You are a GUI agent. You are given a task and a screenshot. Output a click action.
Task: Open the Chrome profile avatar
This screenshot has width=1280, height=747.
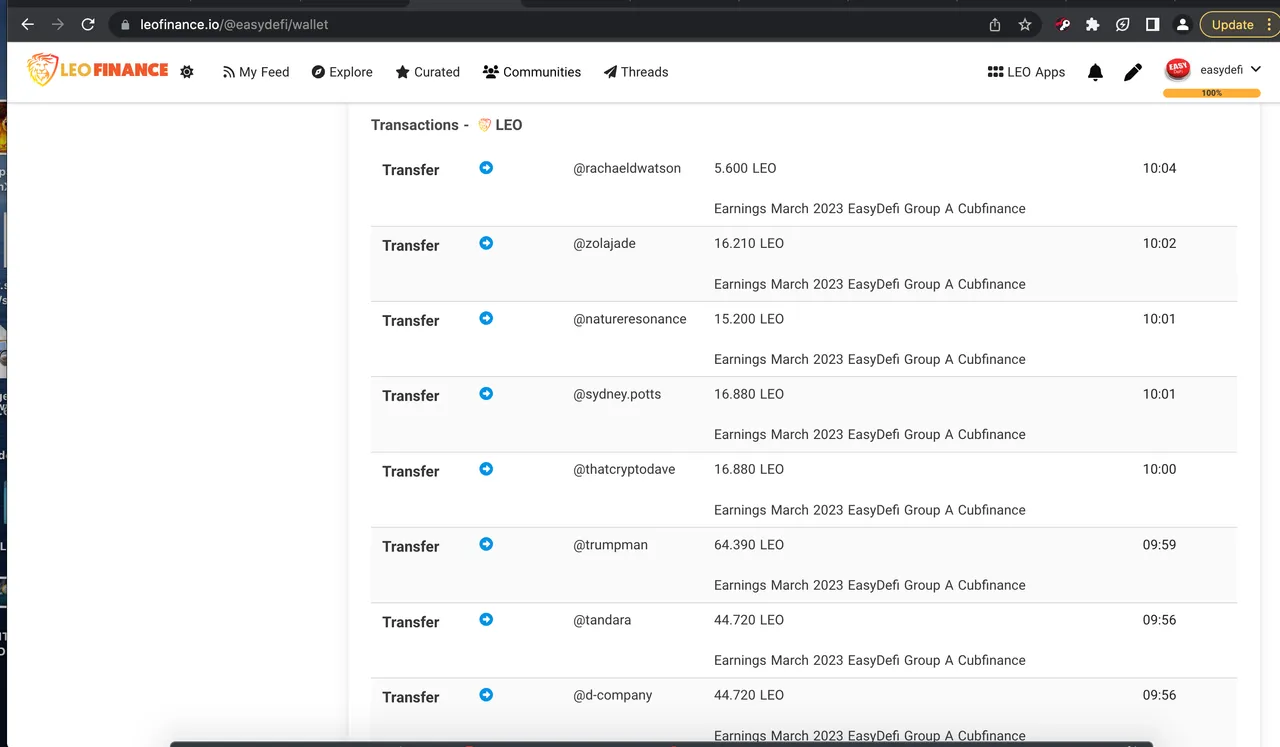click(x=1182, y=24)
